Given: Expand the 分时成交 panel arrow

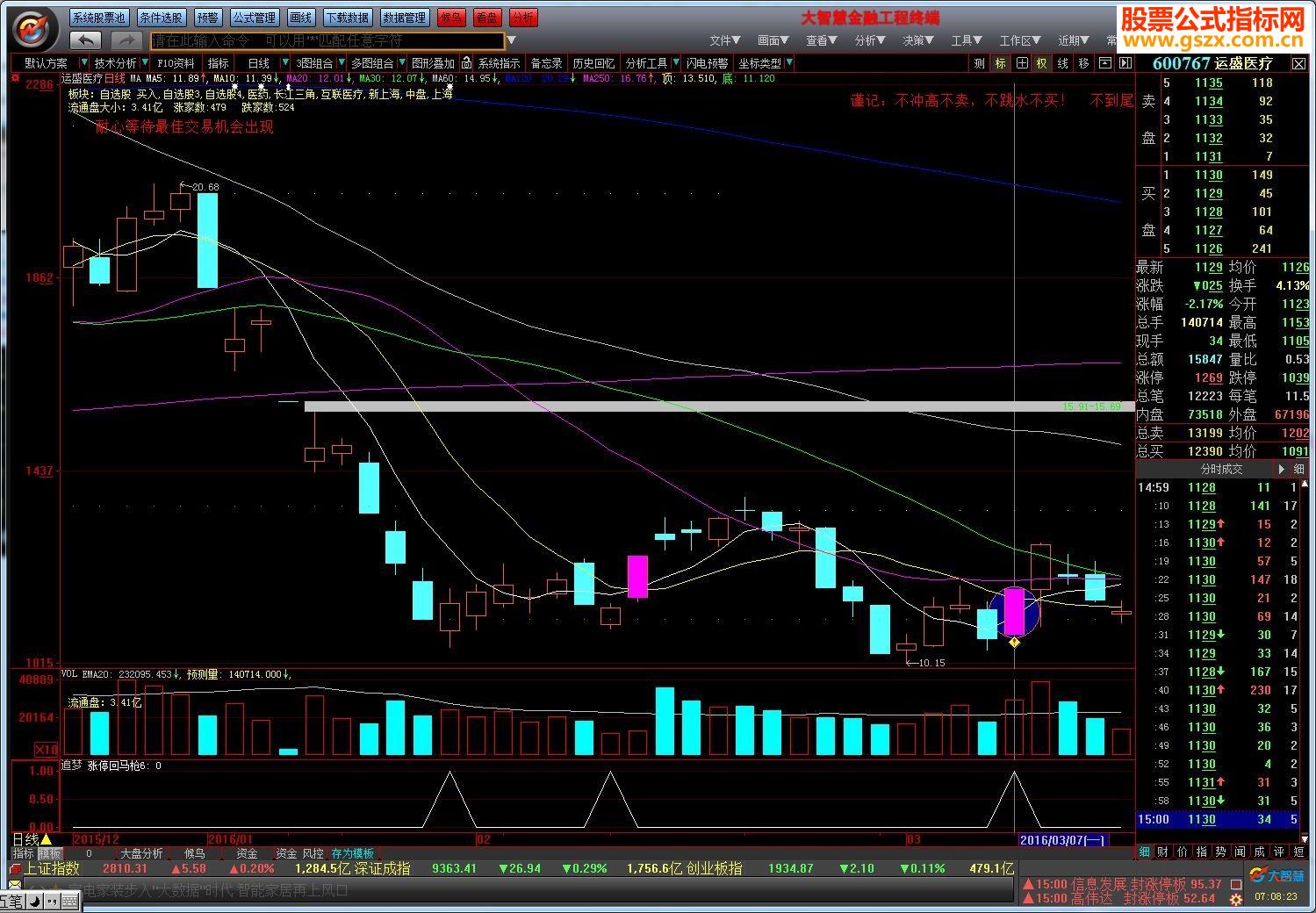Looking at the screenshot, I should (1280, 469).
